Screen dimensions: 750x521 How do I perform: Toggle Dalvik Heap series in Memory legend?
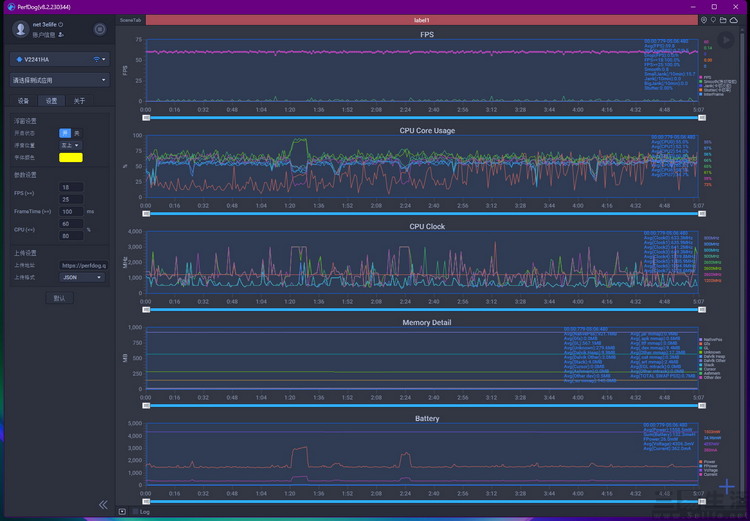(x=712, y=356)
